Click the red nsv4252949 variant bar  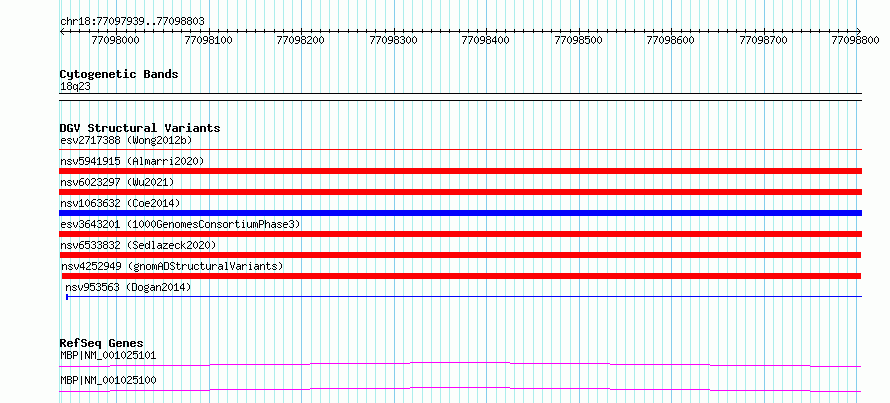pos(461,276)
